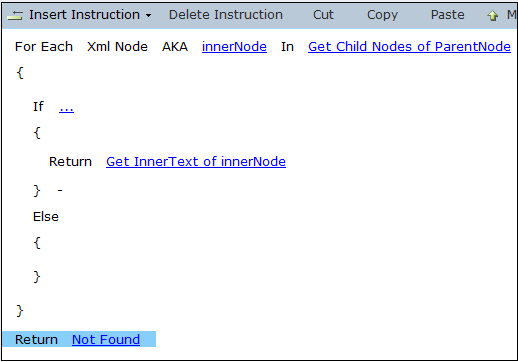Click Paste in the toolbar
The image size is (518, 362).
tap(447, 15)
